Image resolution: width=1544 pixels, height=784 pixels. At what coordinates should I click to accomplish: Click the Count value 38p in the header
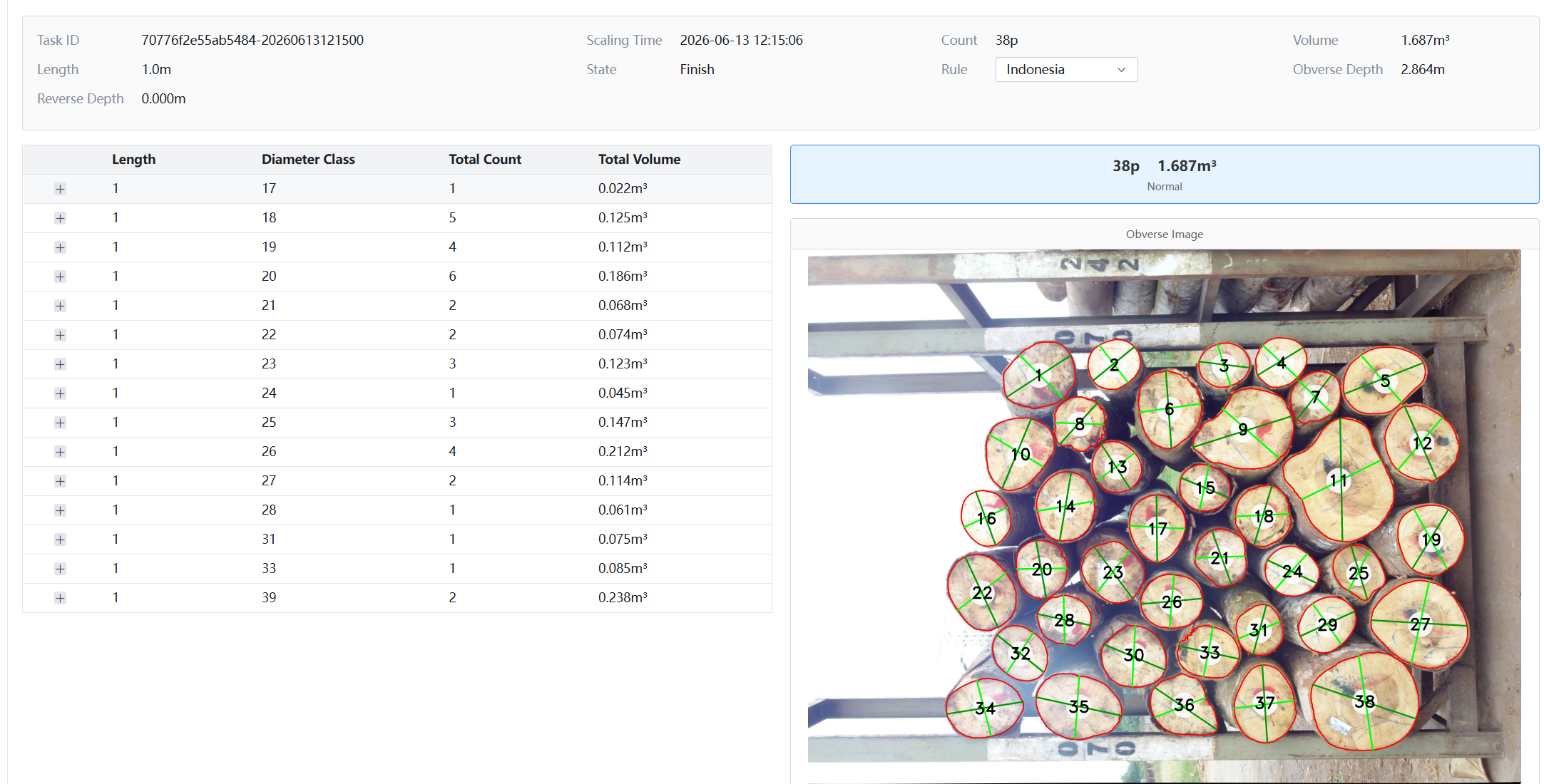pos(1006,40)
